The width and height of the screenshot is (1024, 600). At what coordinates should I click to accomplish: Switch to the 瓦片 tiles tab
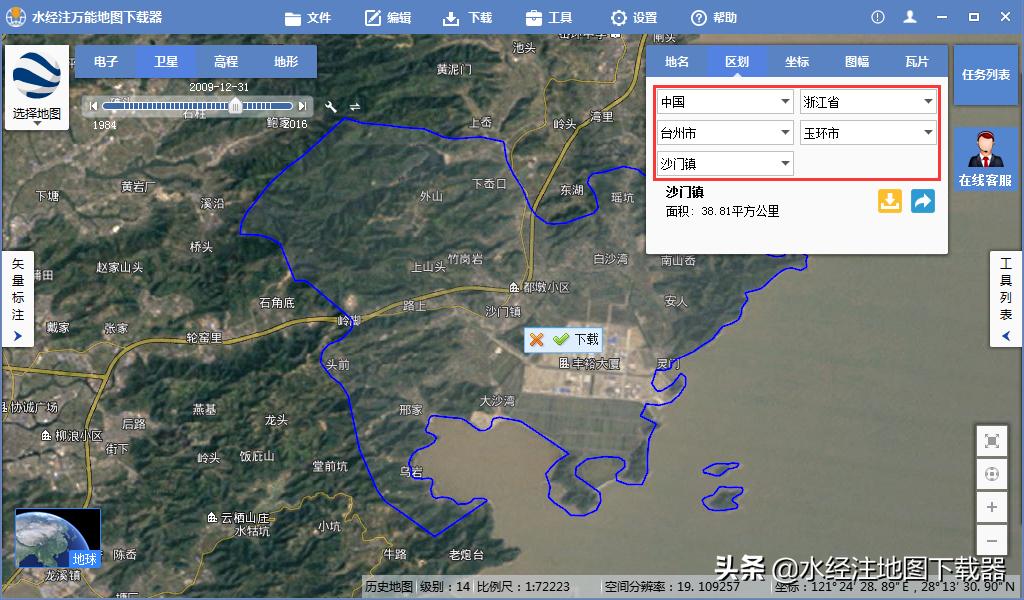coord(916,61)
